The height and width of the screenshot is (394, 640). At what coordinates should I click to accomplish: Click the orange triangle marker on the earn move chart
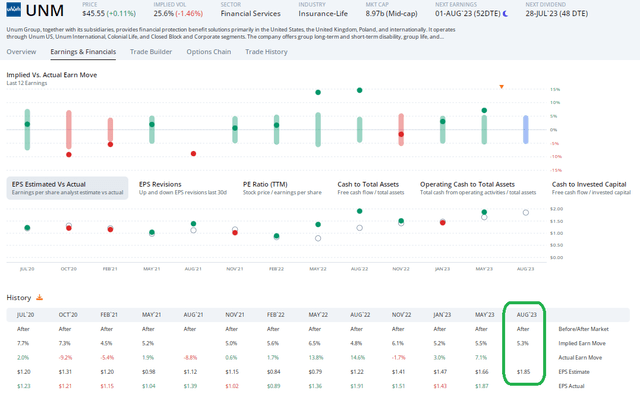(x=501, y=87)
